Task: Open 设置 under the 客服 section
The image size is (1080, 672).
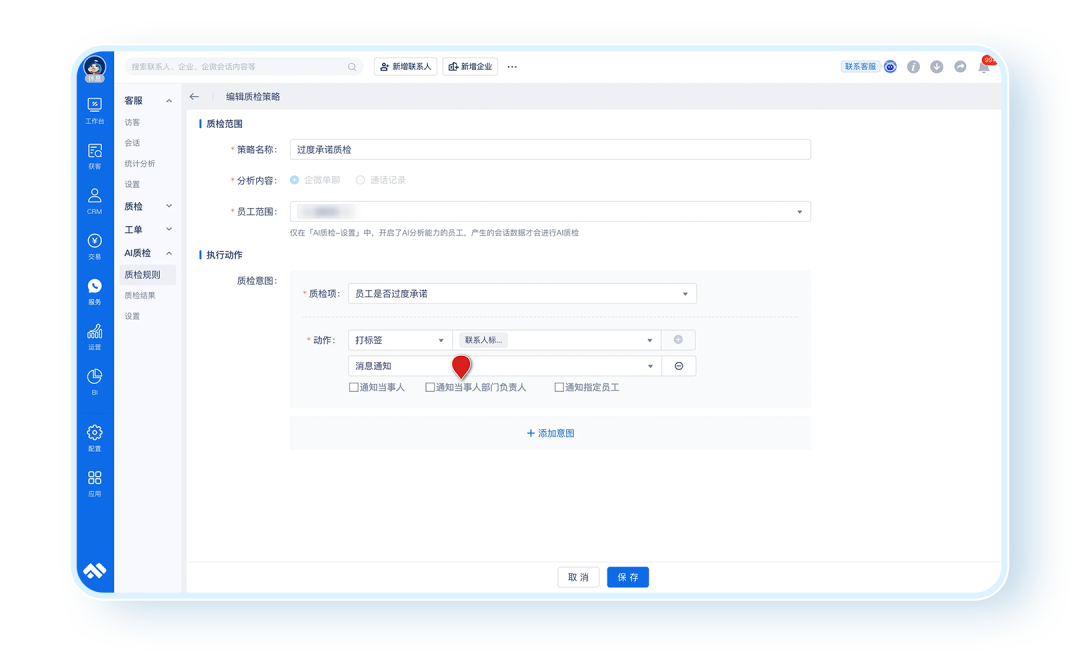Action: (132, 184)
